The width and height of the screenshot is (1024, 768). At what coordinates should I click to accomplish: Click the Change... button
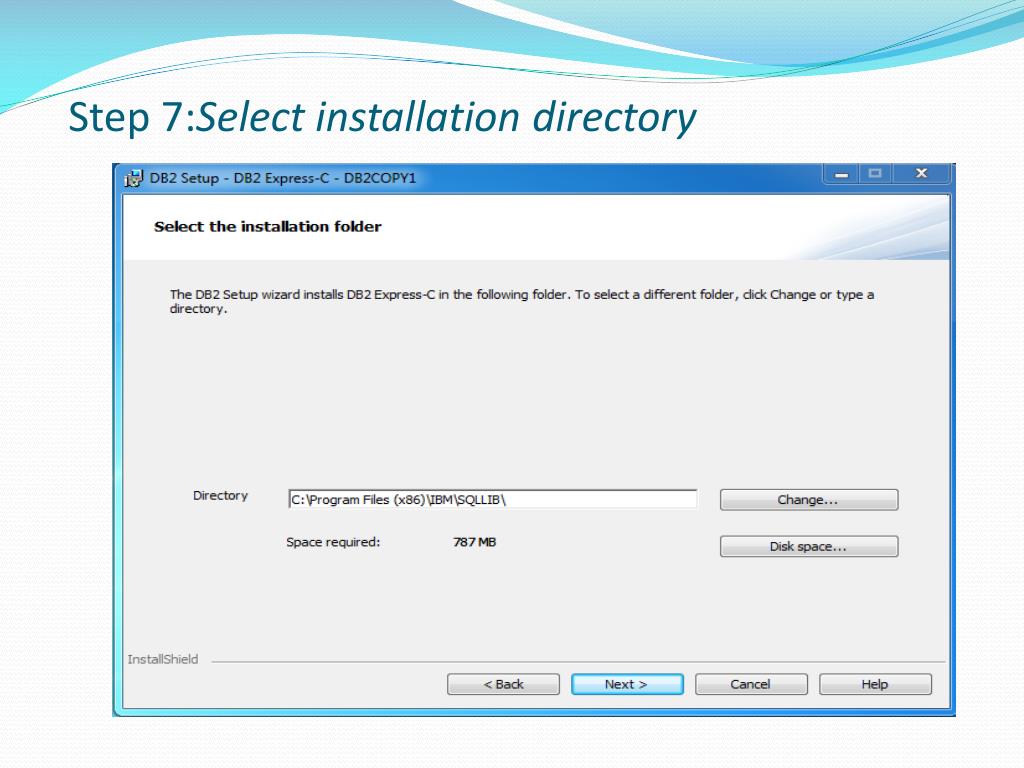(808, 500)
